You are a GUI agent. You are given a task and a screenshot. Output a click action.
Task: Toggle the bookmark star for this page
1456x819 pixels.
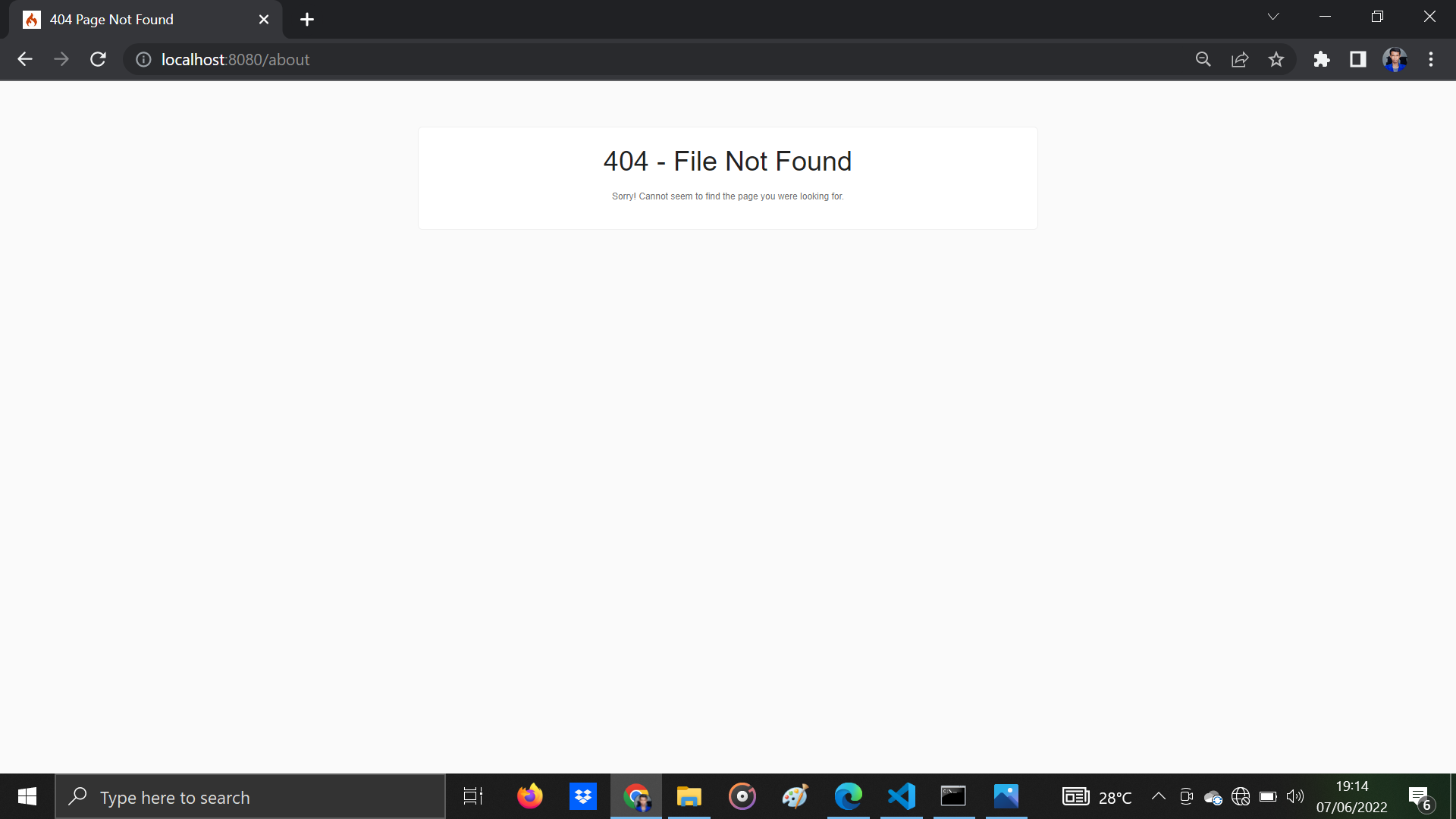click(x=1276, y=59)
